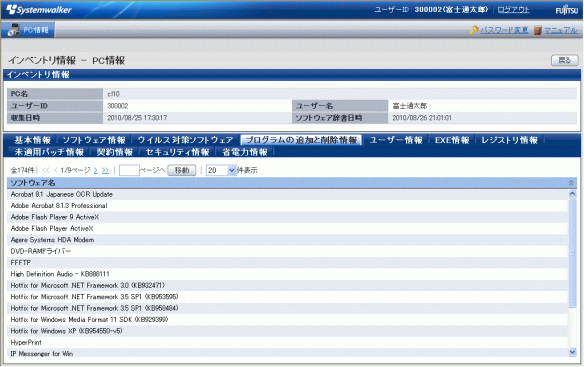Switch to the 契約情報 tab
Screen dimensions: 584x367
point(115,152)
